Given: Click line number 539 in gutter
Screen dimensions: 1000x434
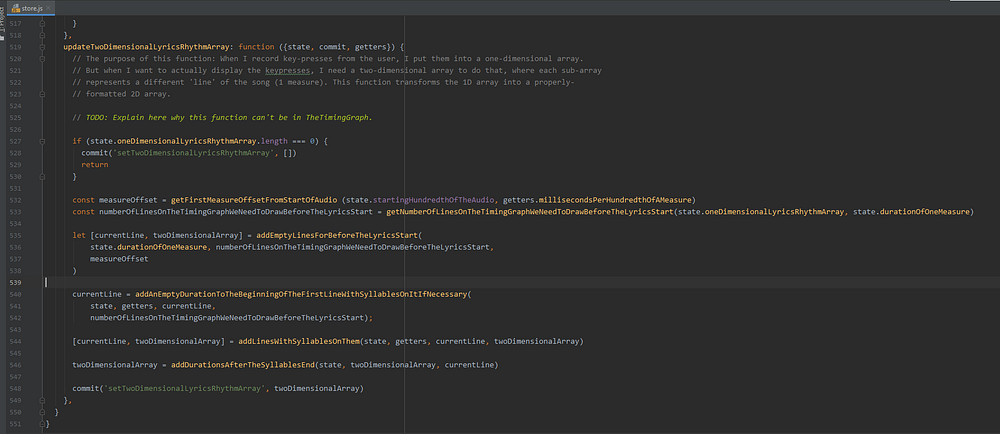Looking at the screenshot, I should [16, 282].
